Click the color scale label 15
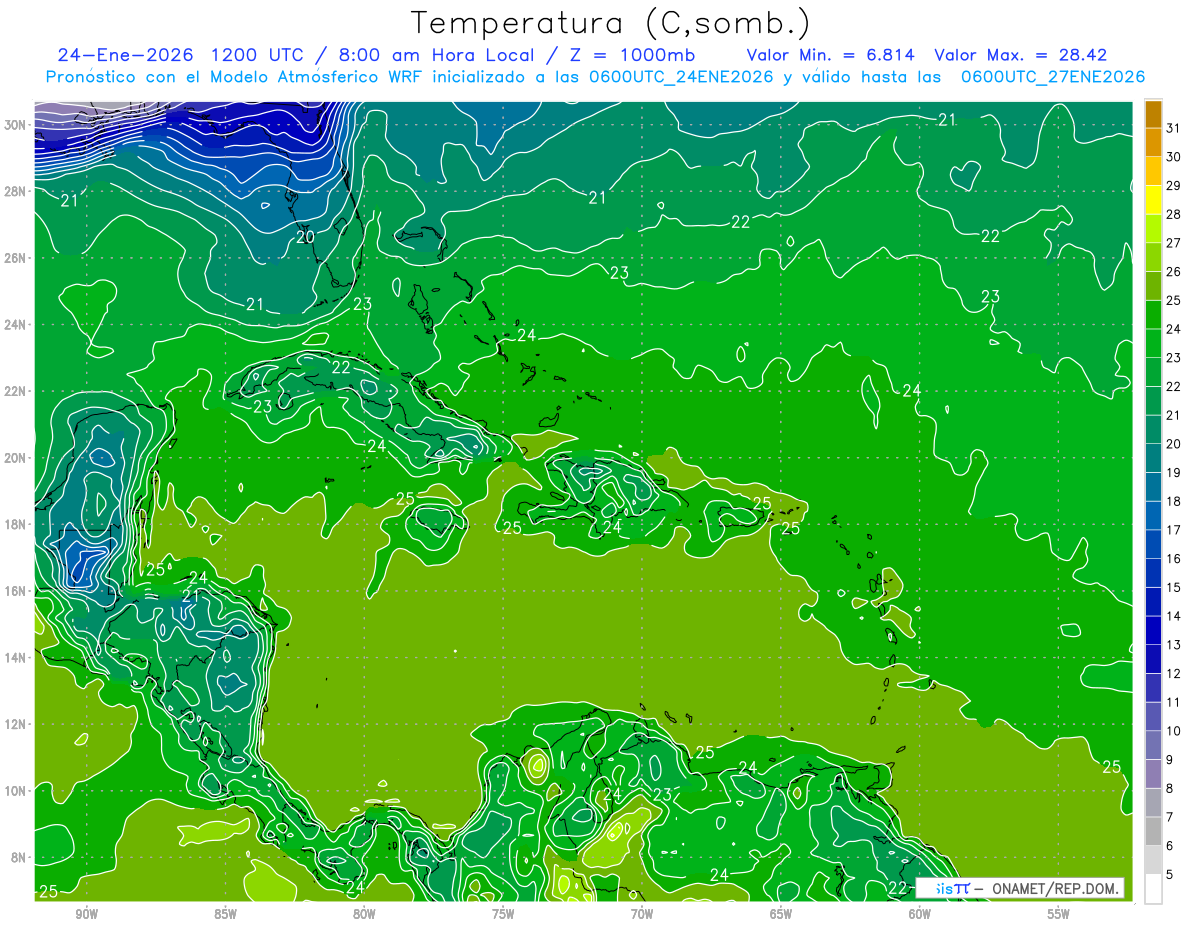 pyautogui.click(x=1173, y=587)
